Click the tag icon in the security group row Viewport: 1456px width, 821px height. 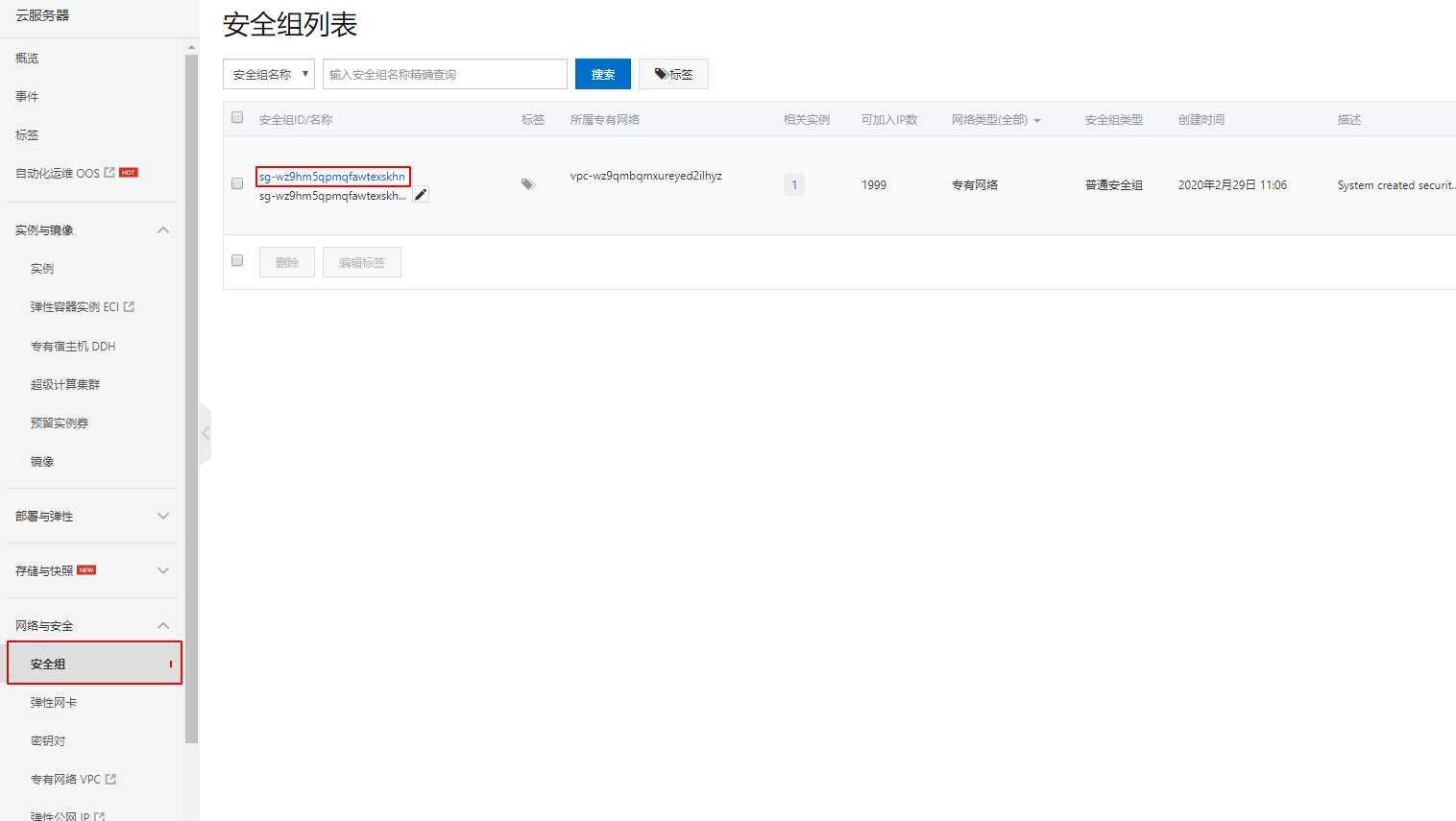[x=527, y=183]
